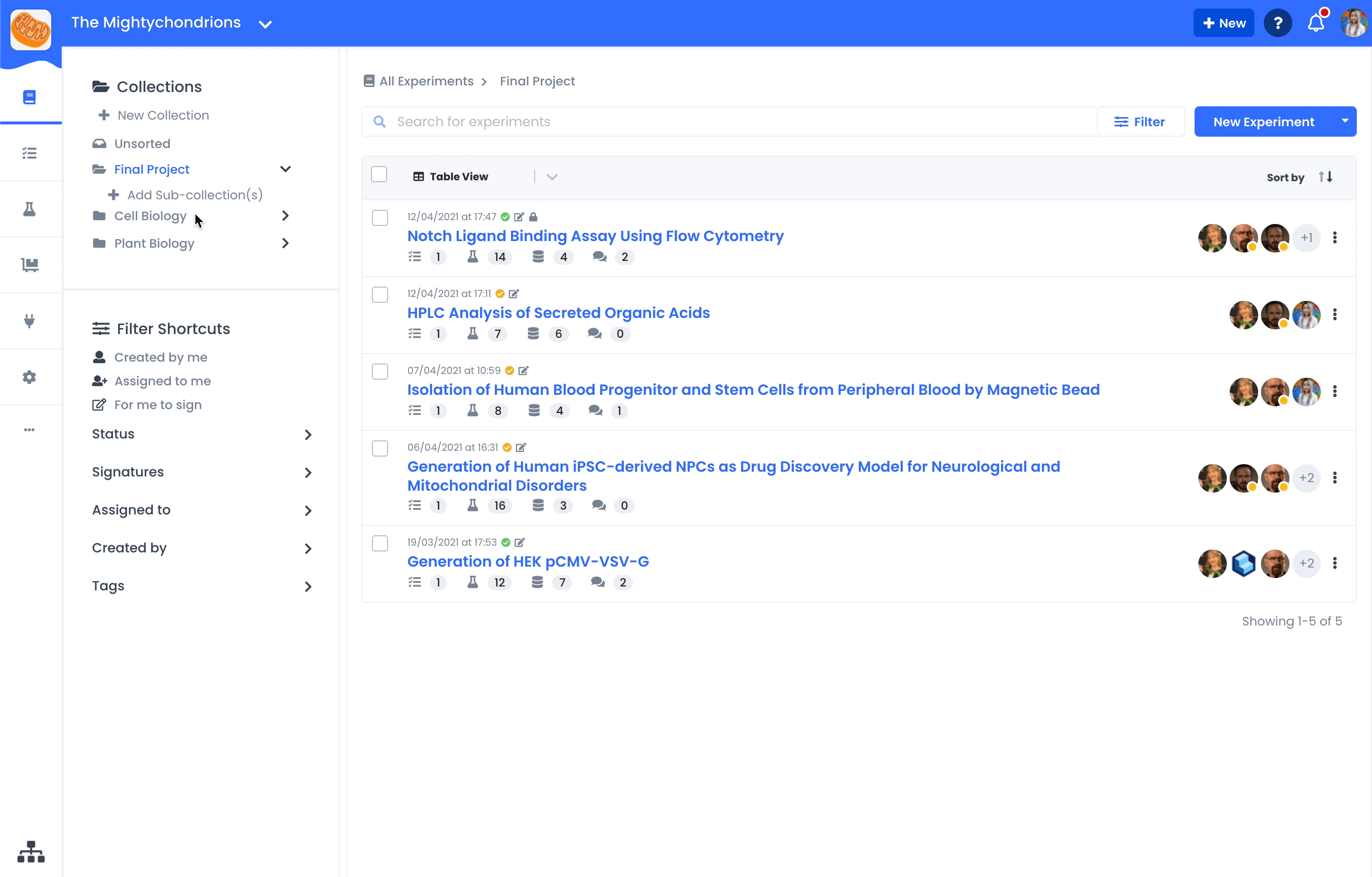This screenshot has height=877, width=1372.
Task: Open the settings gear icon in sidebar
Action: point(29,377)
